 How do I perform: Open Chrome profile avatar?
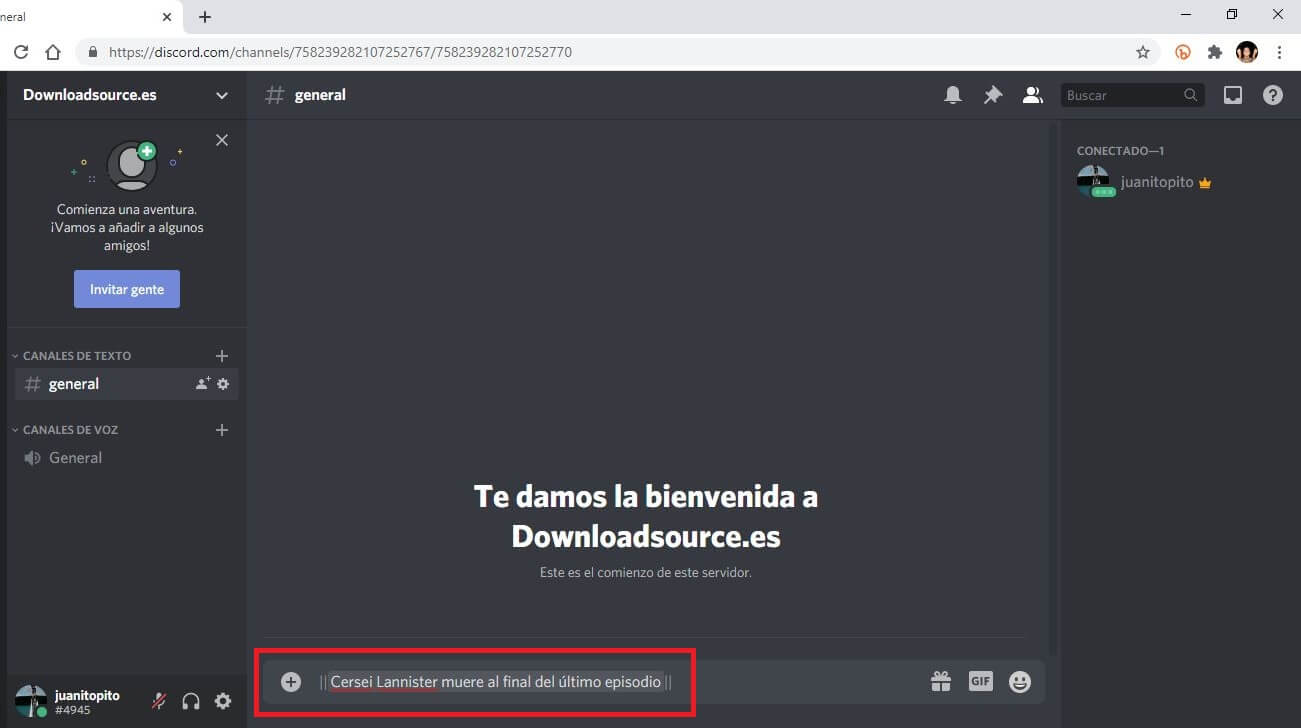[x=1246, y=52]
